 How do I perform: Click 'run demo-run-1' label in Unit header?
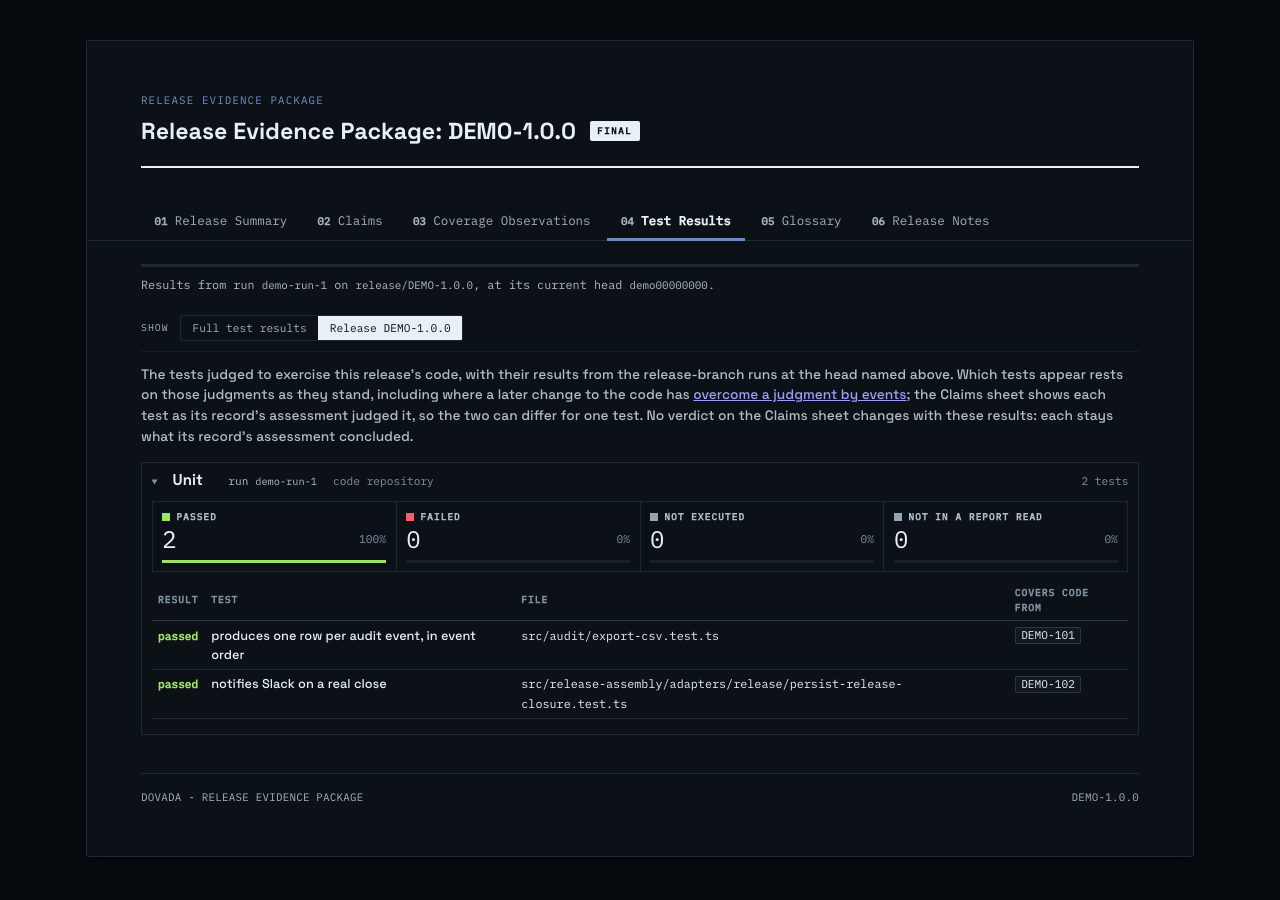tap(272, 482)
